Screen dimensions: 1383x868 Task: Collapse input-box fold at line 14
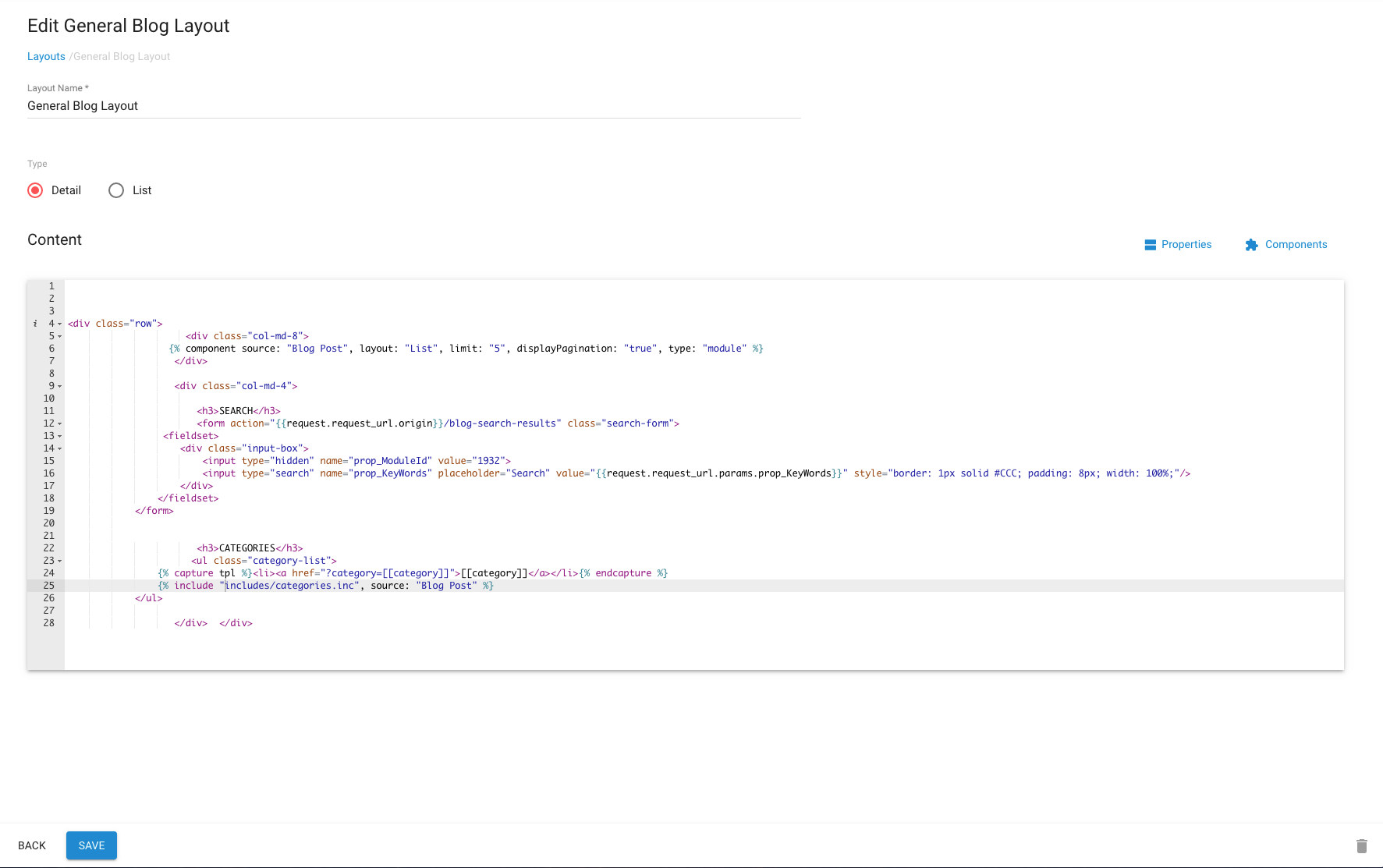click(60, 448)
